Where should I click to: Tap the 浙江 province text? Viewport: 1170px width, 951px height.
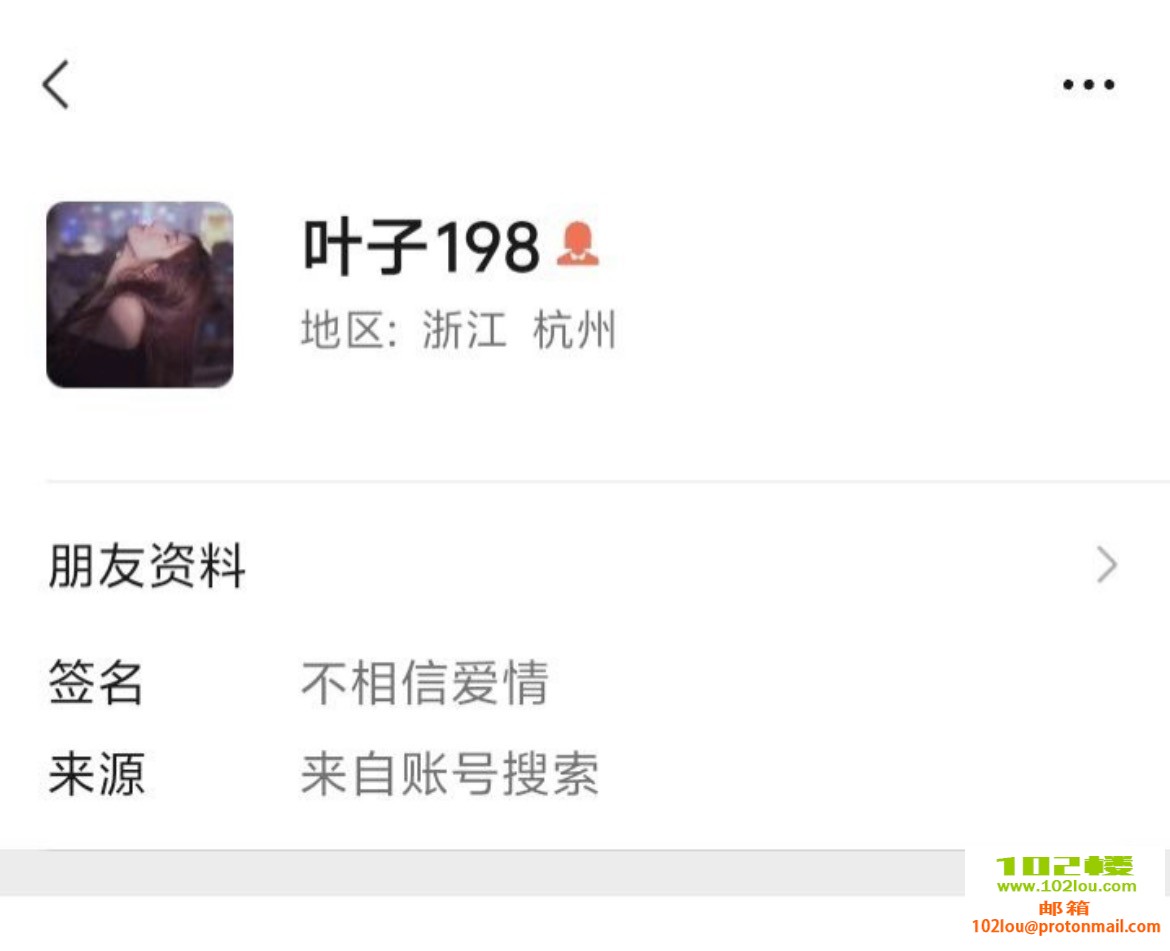click(x=464, y=330)
